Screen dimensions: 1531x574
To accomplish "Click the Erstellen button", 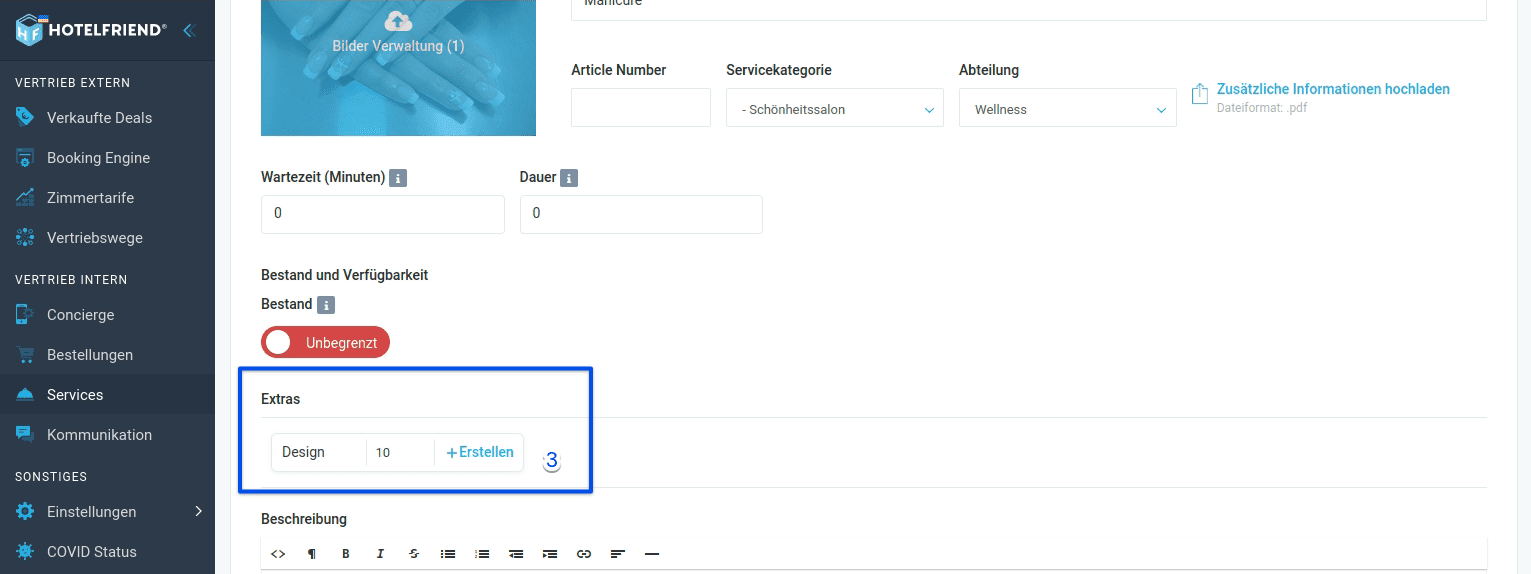I will [479, 452].
